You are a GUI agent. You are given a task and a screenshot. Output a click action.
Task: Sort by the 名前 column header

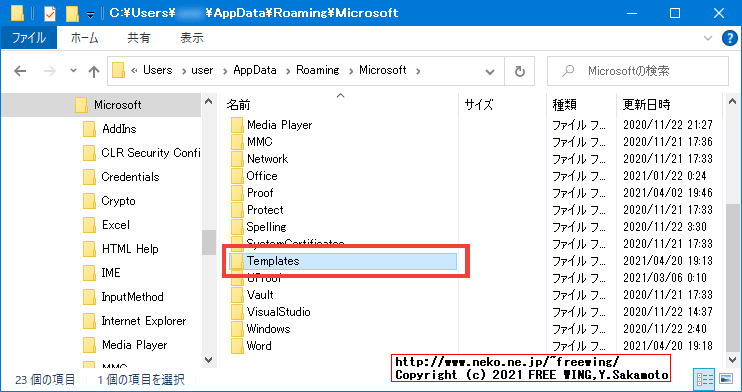(238, 105)
